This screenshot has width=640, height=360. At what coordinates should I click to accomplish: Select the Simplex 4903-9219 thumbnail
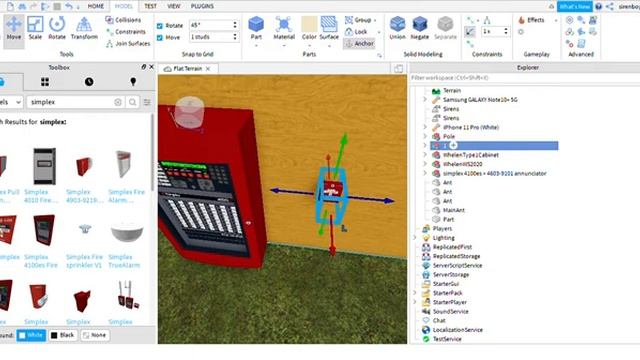tap(84, 166)
